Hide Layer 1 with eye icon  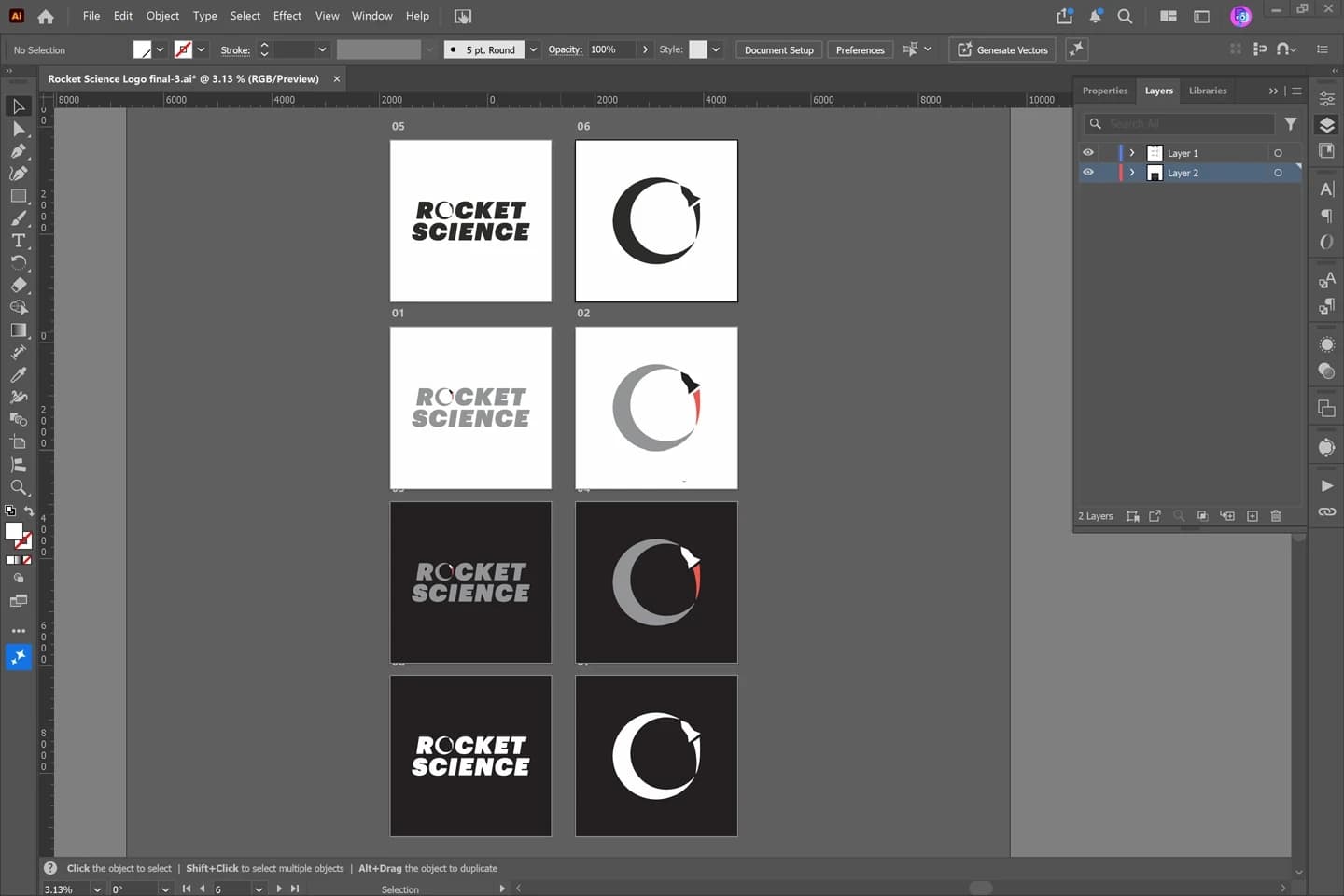click(1088, 153)
